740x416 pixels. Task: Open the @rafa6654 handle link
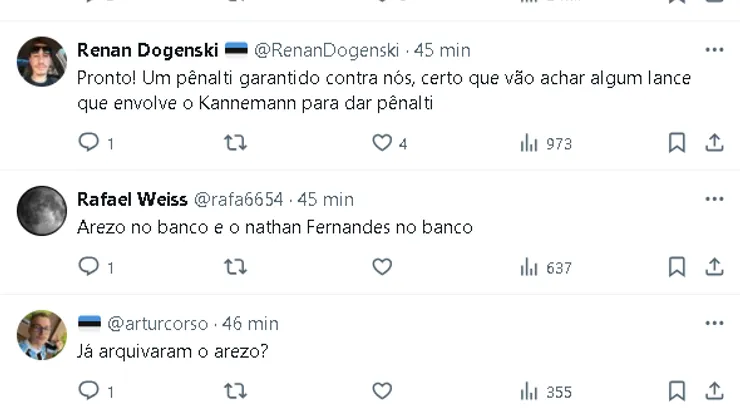pyautogui.click(x=238, y=199)
